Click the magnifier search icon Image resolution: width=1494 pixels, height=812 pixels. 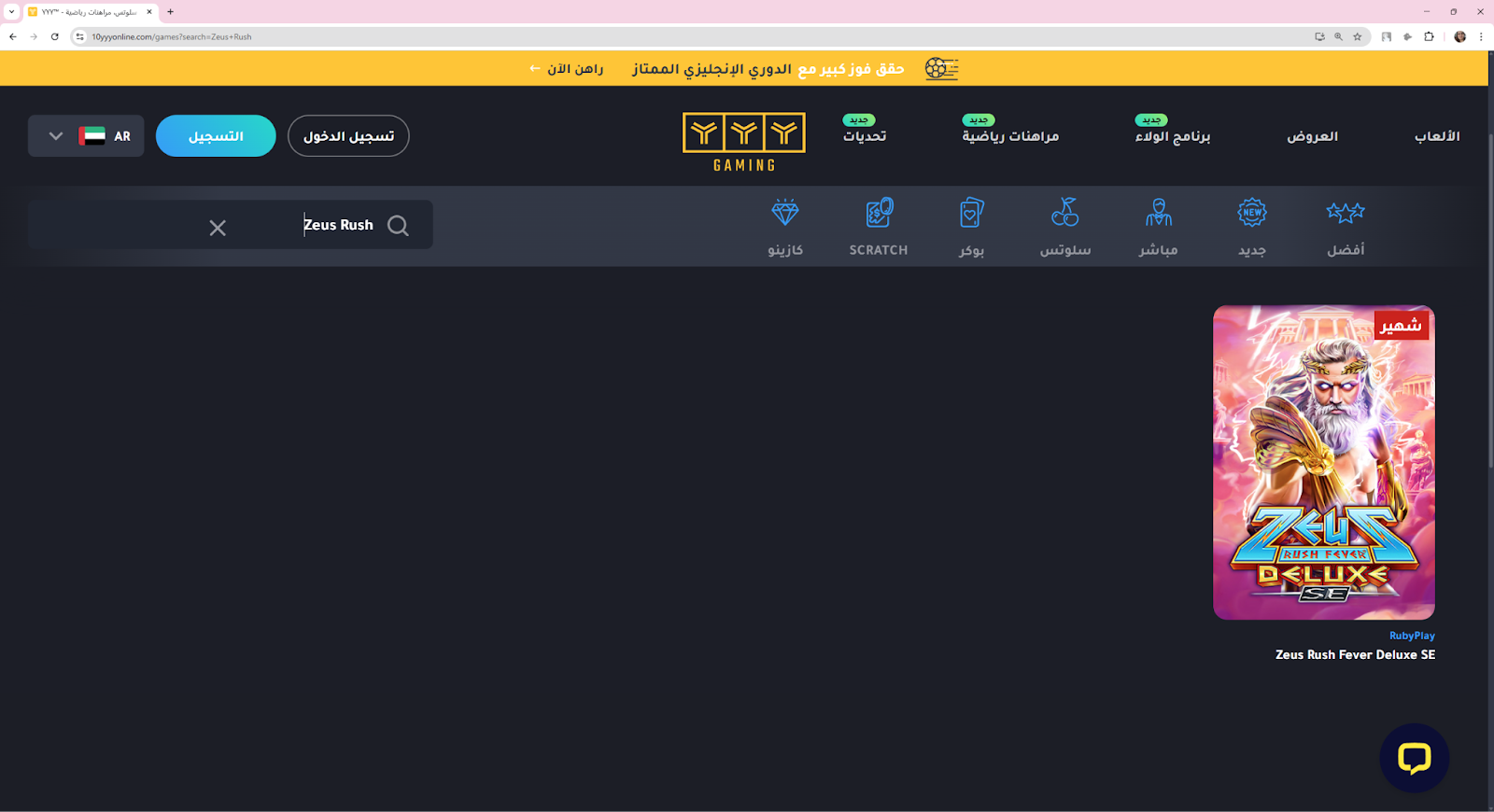(398, 226)
